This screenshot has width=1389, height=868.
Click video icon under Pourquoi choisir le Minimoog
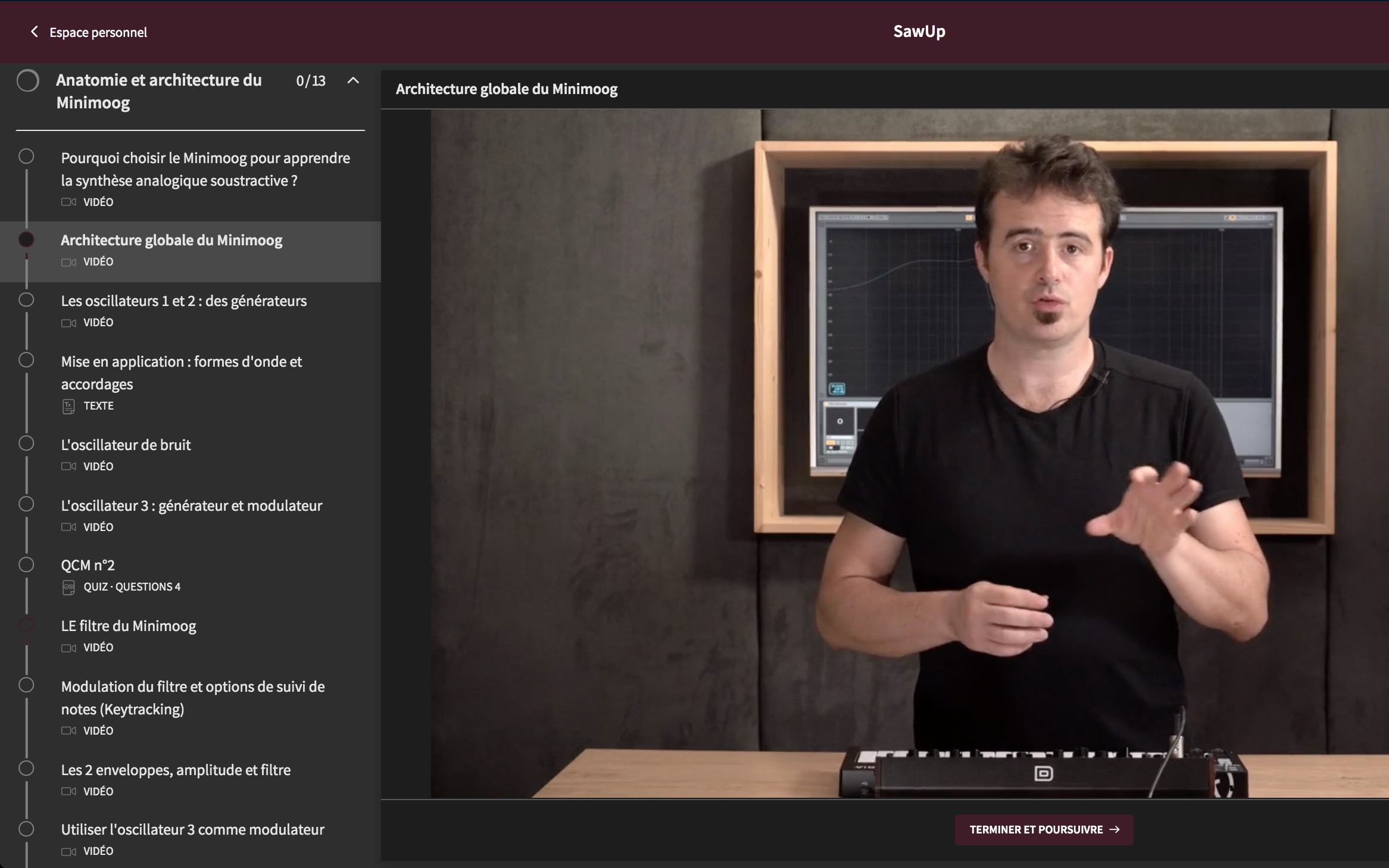pos(68,202)
